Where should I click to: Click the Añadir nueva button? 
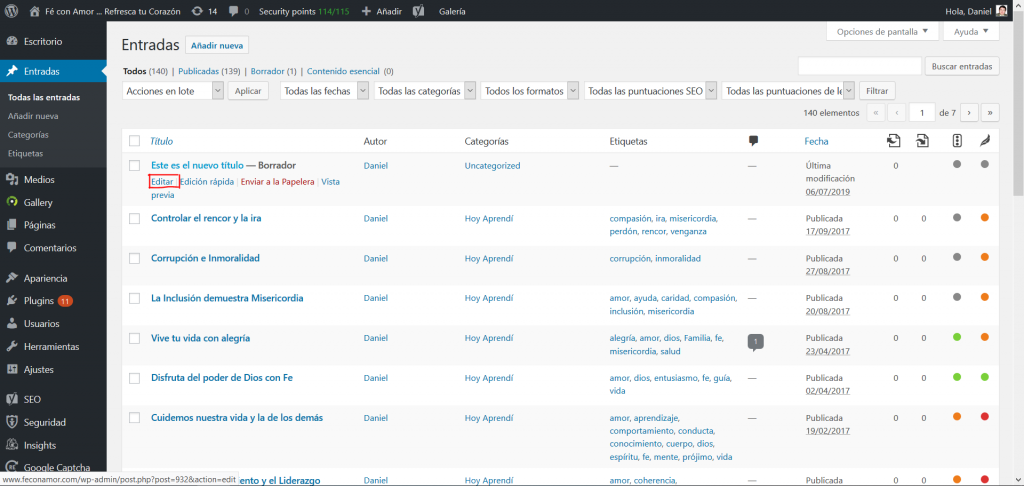coord(217,45)
